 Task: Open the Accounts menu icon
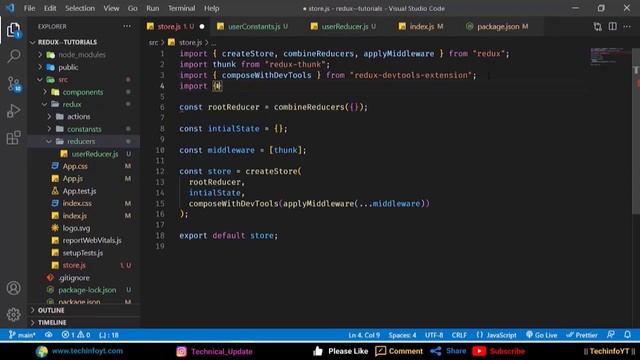coord(13,288)
